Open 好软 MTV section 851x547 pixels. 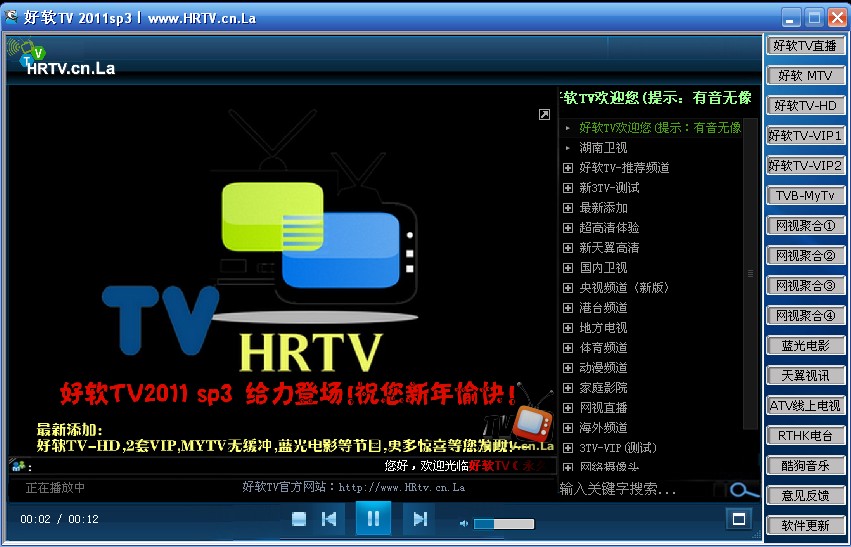tap(805, 75)
